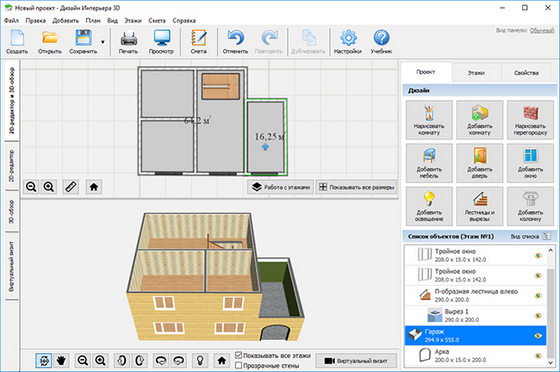Zoom in on the 2D plan
This screenshot has height=372, width=560.
(x=49, y=187)
